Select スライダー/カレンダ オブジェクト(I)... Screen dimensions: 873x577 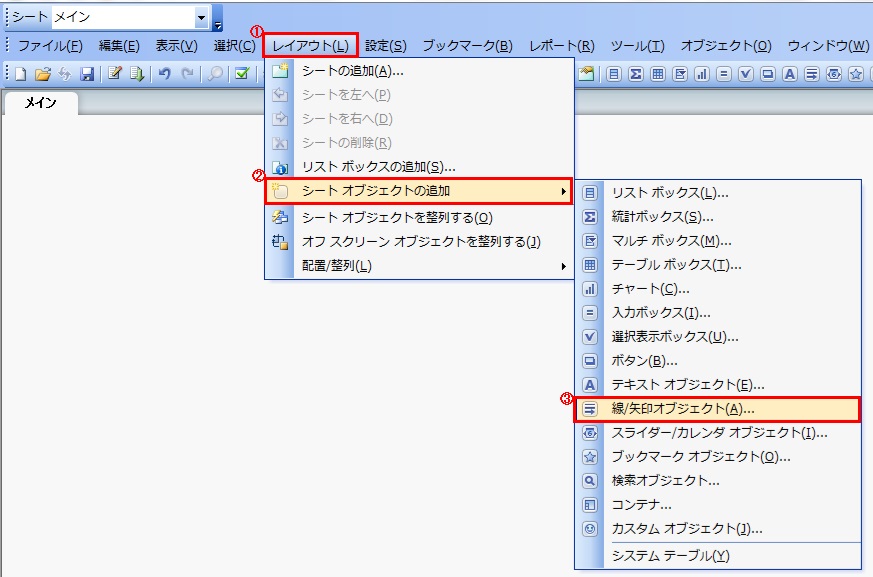[718, 433]
